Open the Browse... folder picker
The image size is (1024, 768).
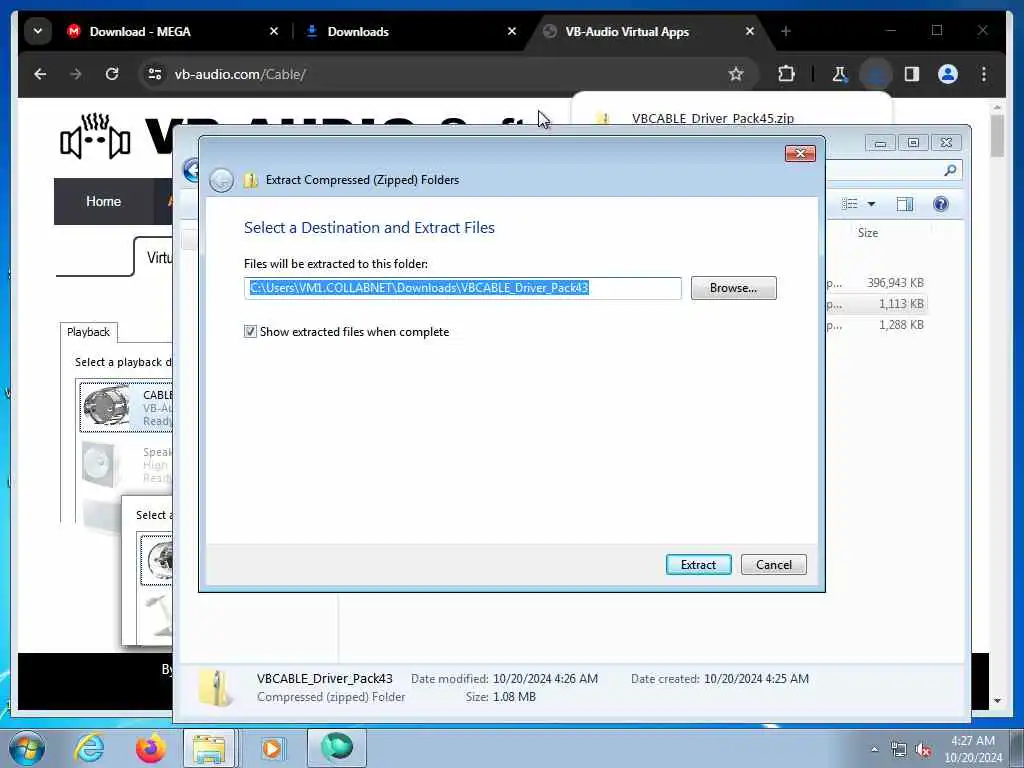733,288
